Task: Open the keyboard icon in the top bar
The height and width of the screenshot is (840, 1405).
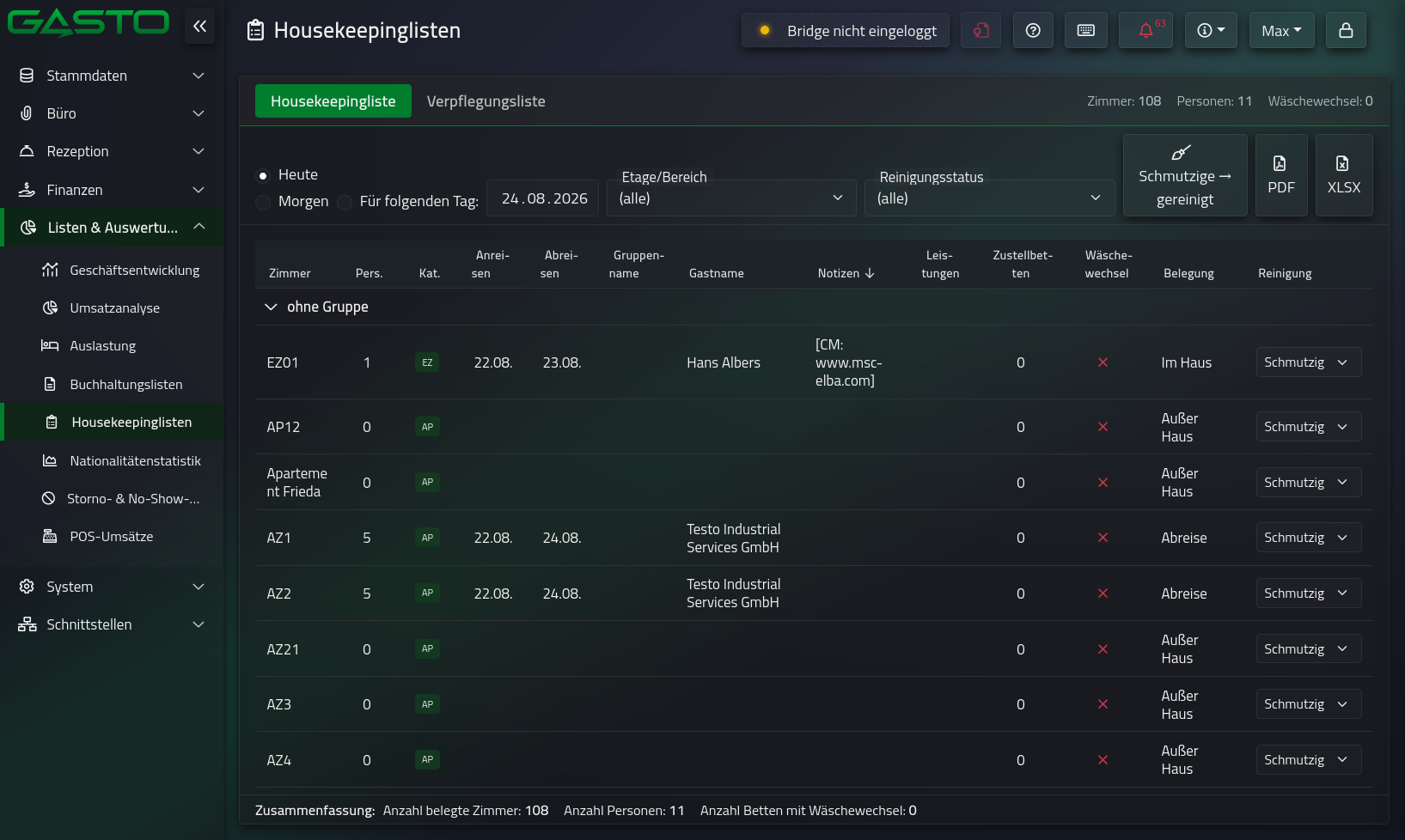Action: 1086,30
